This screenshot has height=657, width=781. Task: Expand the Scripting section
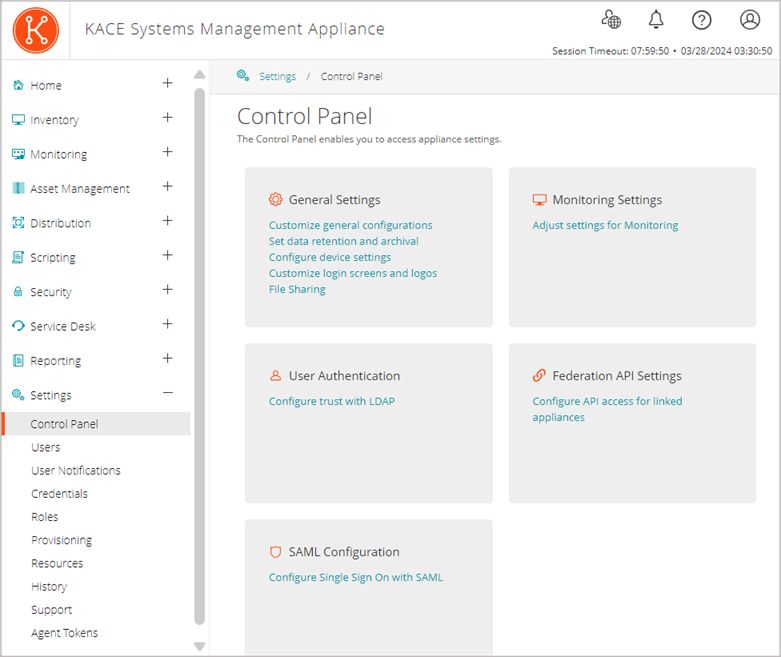(x=168, y=255)
